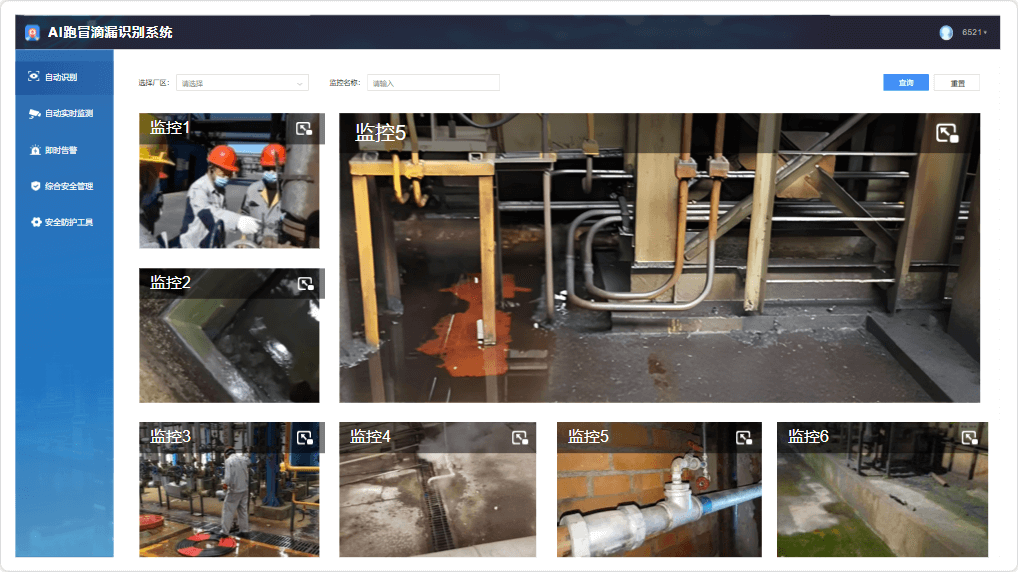Open 监控4 in enlarged view via its icon
The width and height of the screenshot is (1018, 572).
pos(519,437)
